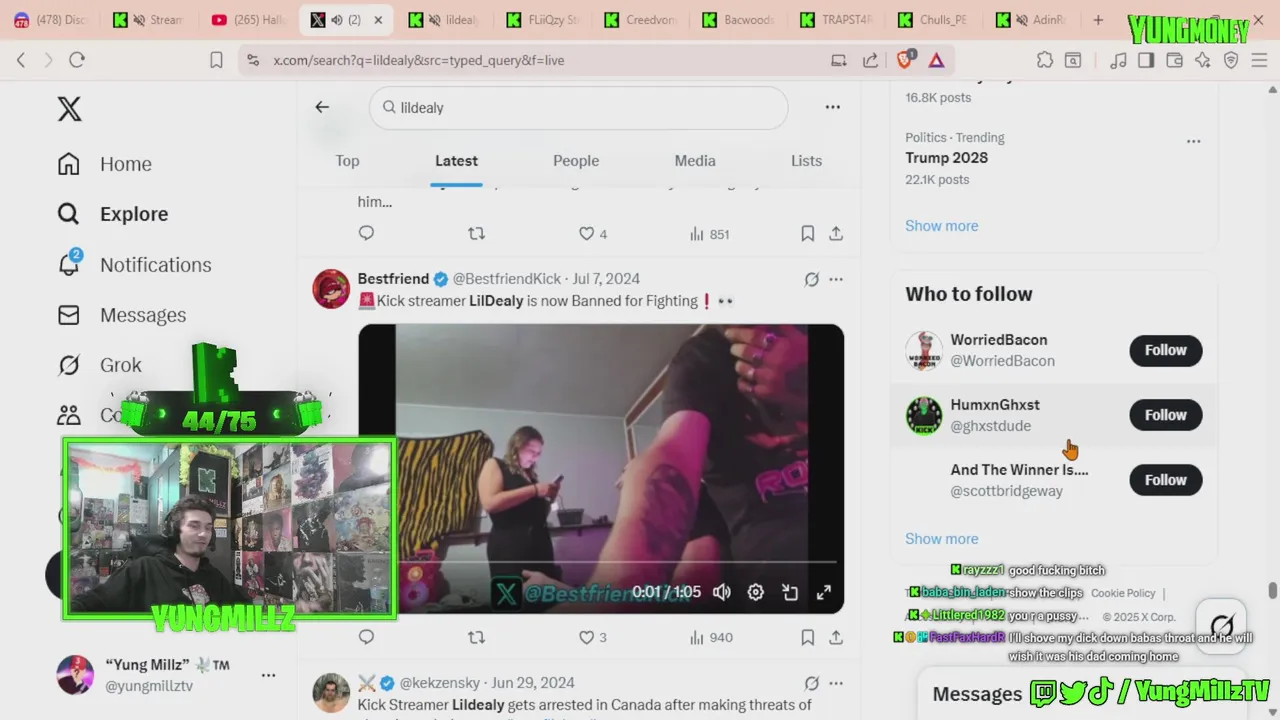Screen dimensions: 1280x720
Task: Open WorriedBacon profile avatar
Action: [924, 350]
